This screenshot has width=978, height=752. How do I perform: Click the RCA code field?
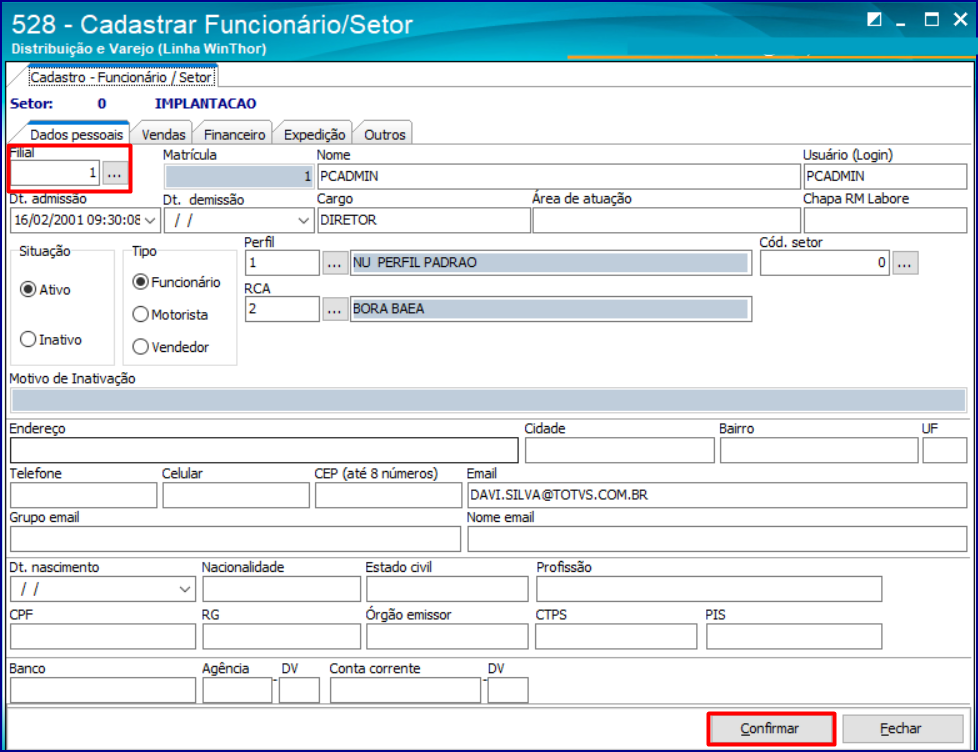click(x=283, y=309)
